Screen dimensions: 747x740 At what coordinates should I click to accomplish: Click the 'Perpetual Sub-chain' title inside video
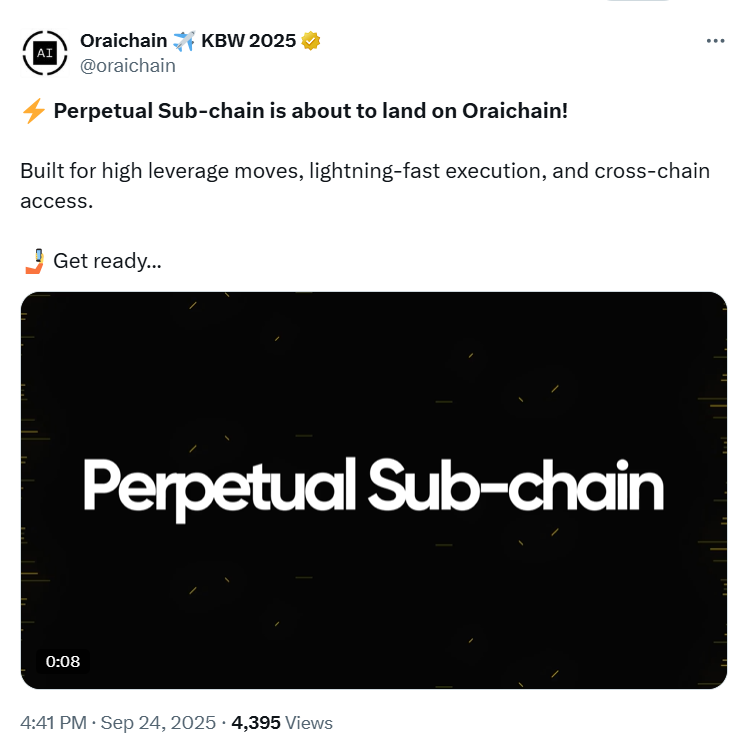pyautogui.click(x=373, y=490)
